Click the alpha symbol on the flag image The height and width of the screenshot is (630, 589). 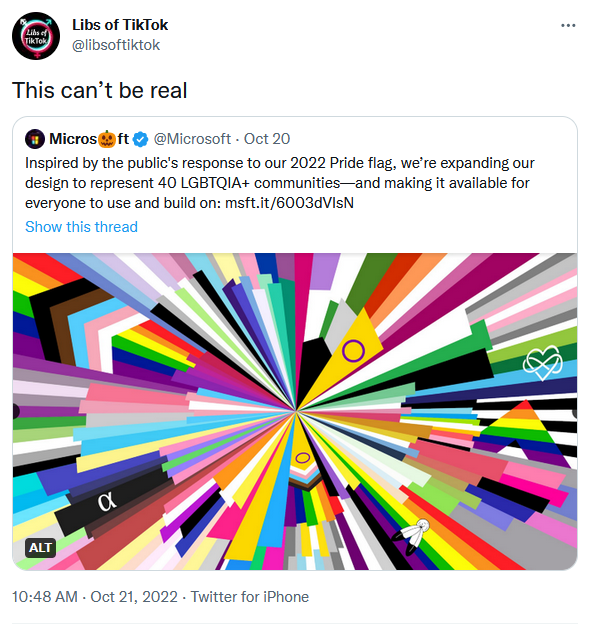107,502
